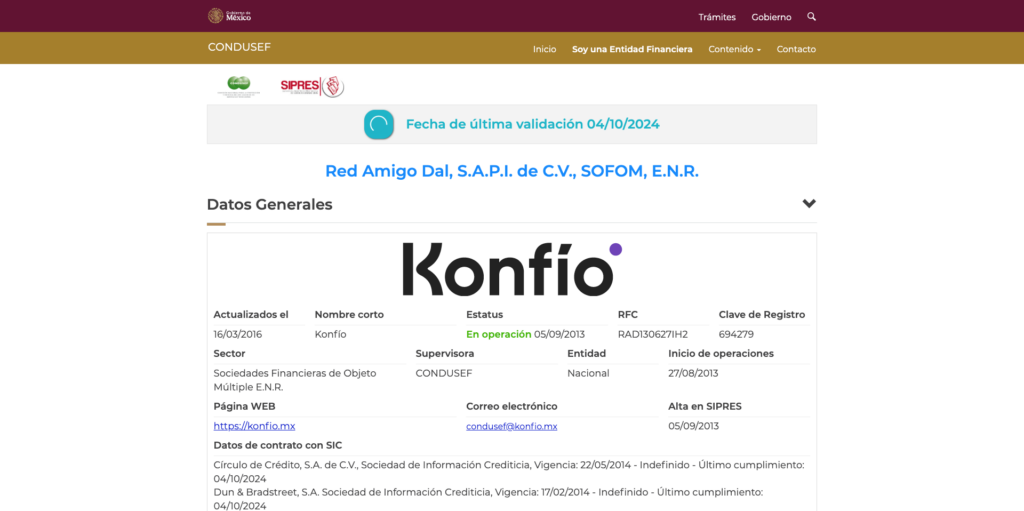The width and height of the screenshot is (1024, 511).
Task: Open the https://konfio.mx link
Action: tap(254, 426)
